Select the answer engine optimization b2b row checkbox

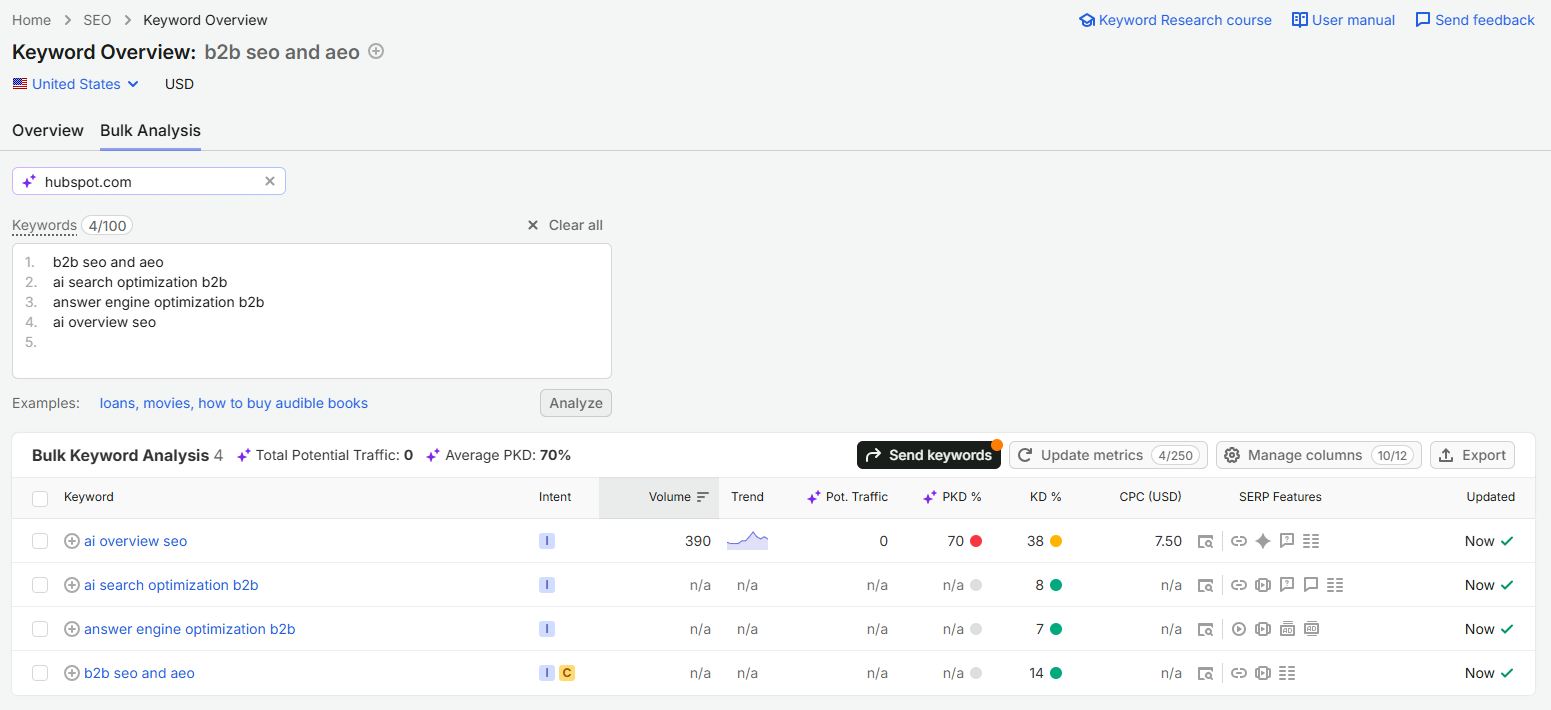(40, 629)
